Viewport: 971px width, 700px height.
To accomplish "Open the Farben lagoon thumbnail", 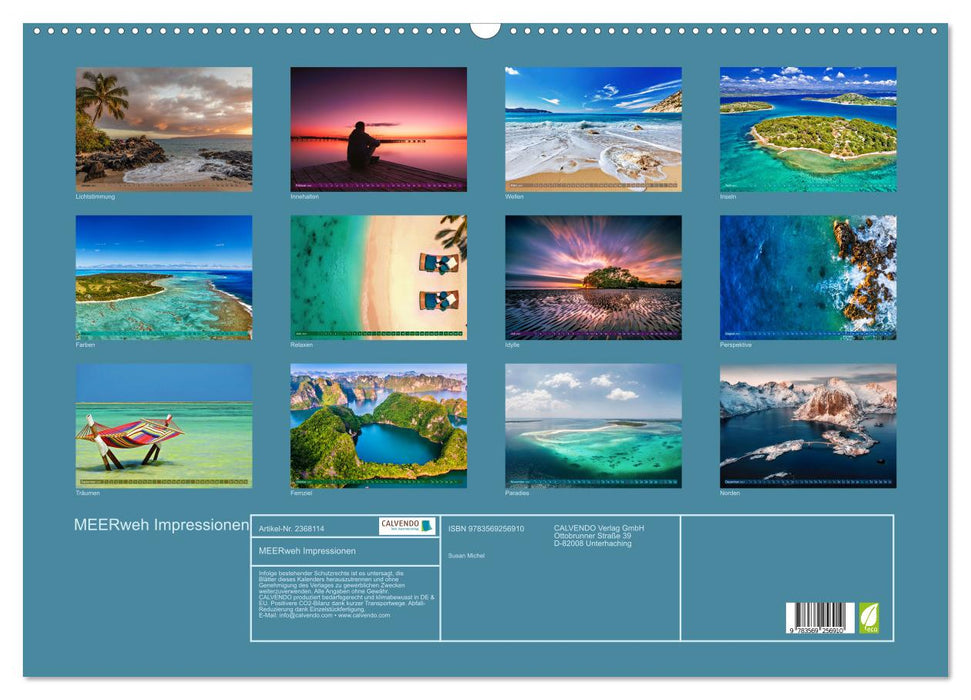I will tap(164, 277).
